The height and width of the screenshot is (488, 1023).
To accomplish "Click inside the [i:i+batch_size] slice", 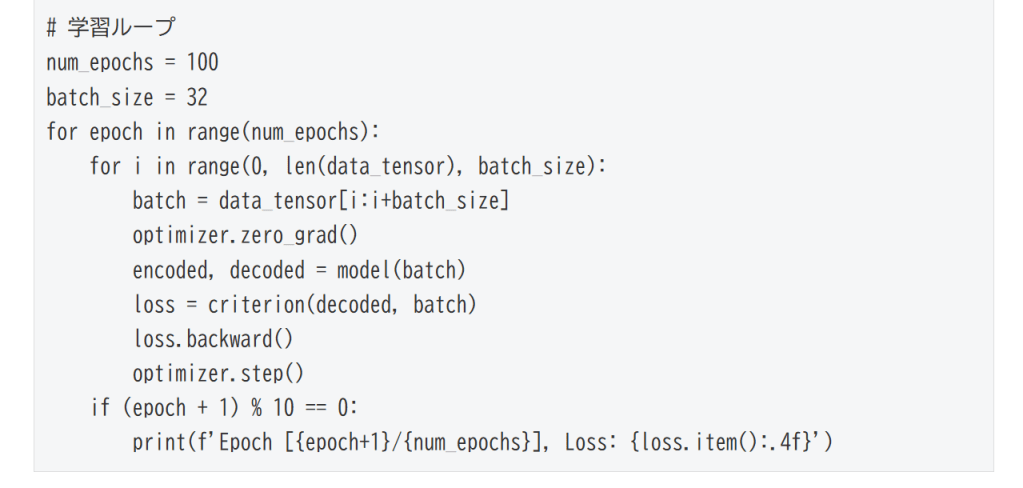I will 424,201.
